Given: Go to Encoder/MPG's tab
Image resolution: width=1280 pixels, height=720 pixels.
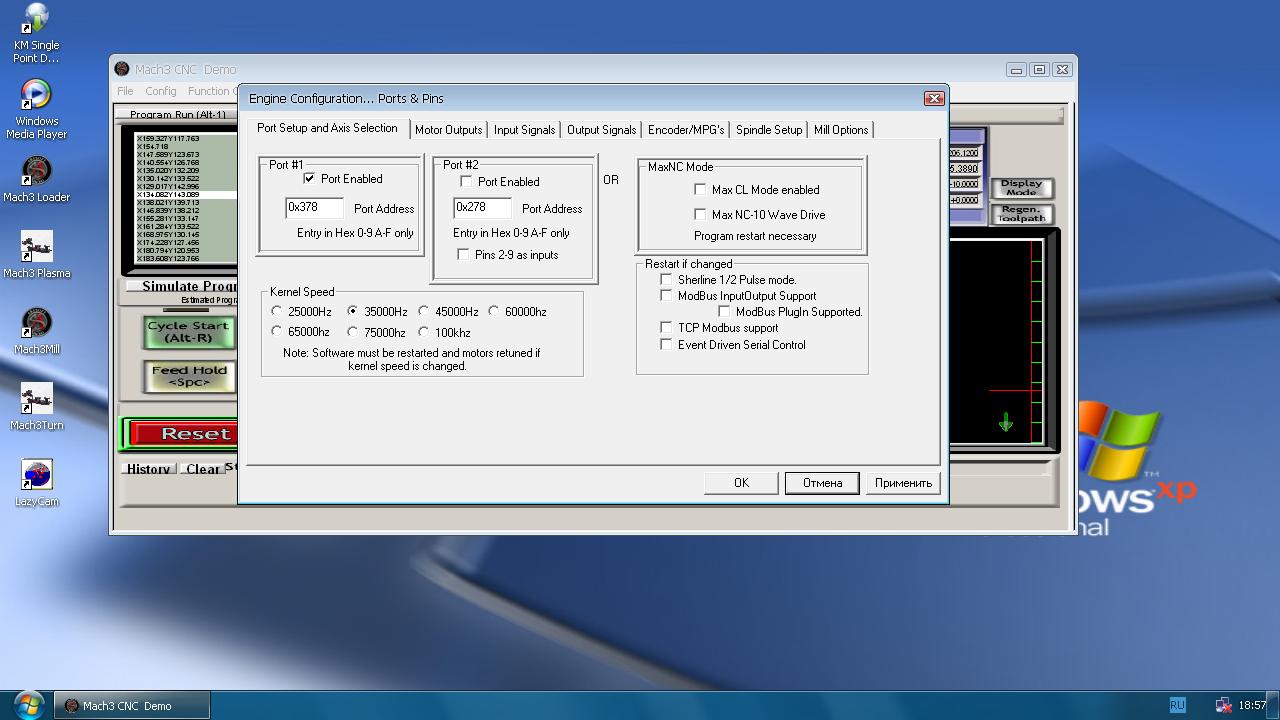Looking at the screenshot, I should pyautogui.click(x=686, y=130).
